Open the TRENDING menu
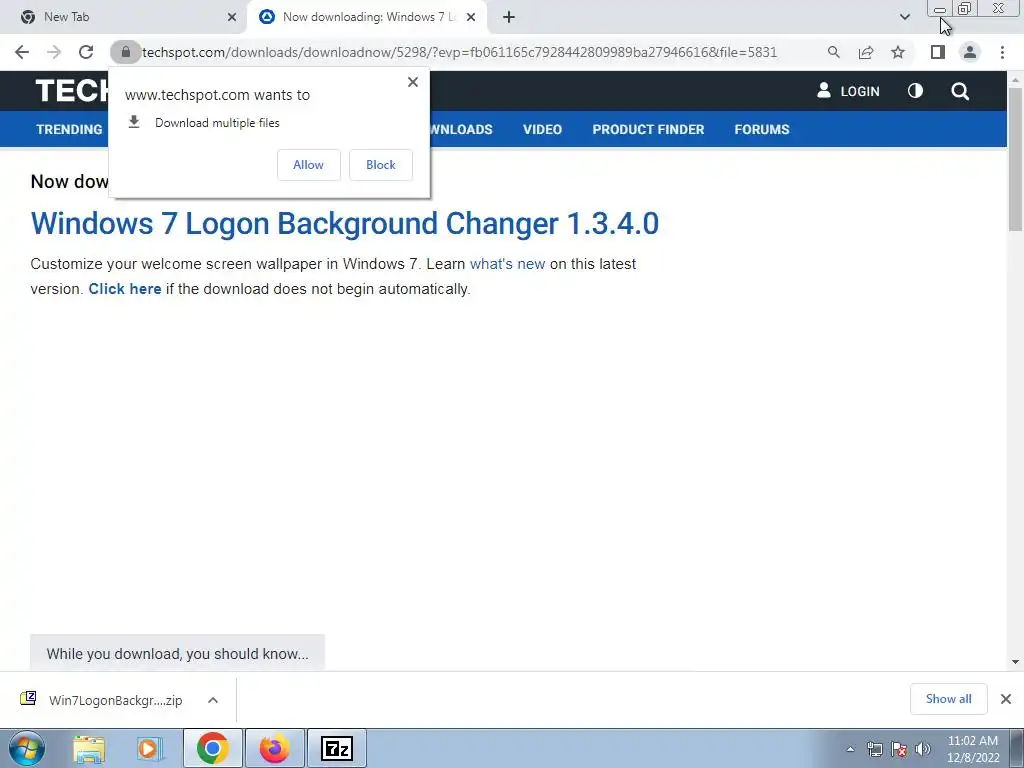The width and height of the screenshot is (1024, 768). click(69, 129)
